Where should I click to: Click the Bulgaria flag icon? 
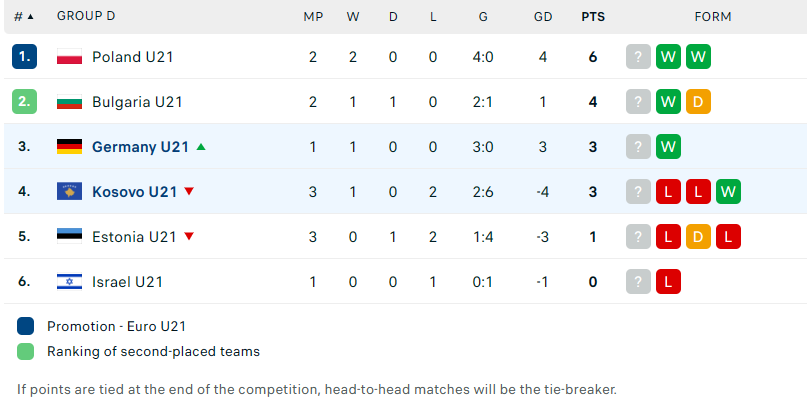[69, 102]
